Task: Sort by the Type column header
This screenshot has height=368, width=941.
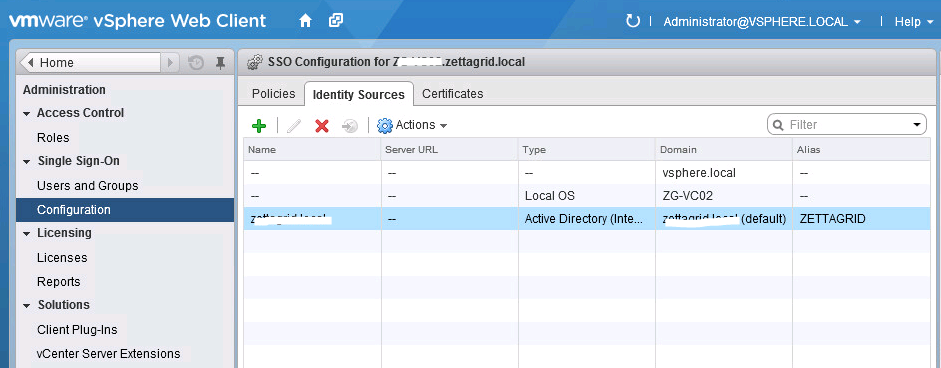Action: click(586, 149)
